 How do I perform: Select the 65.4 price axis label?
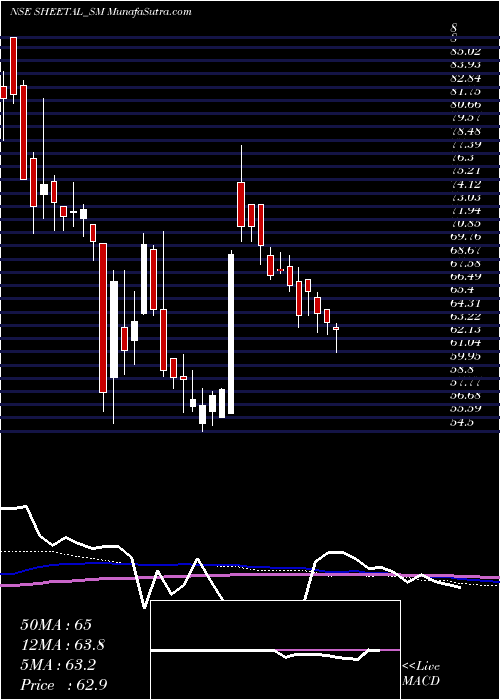[x=462, y=289]
